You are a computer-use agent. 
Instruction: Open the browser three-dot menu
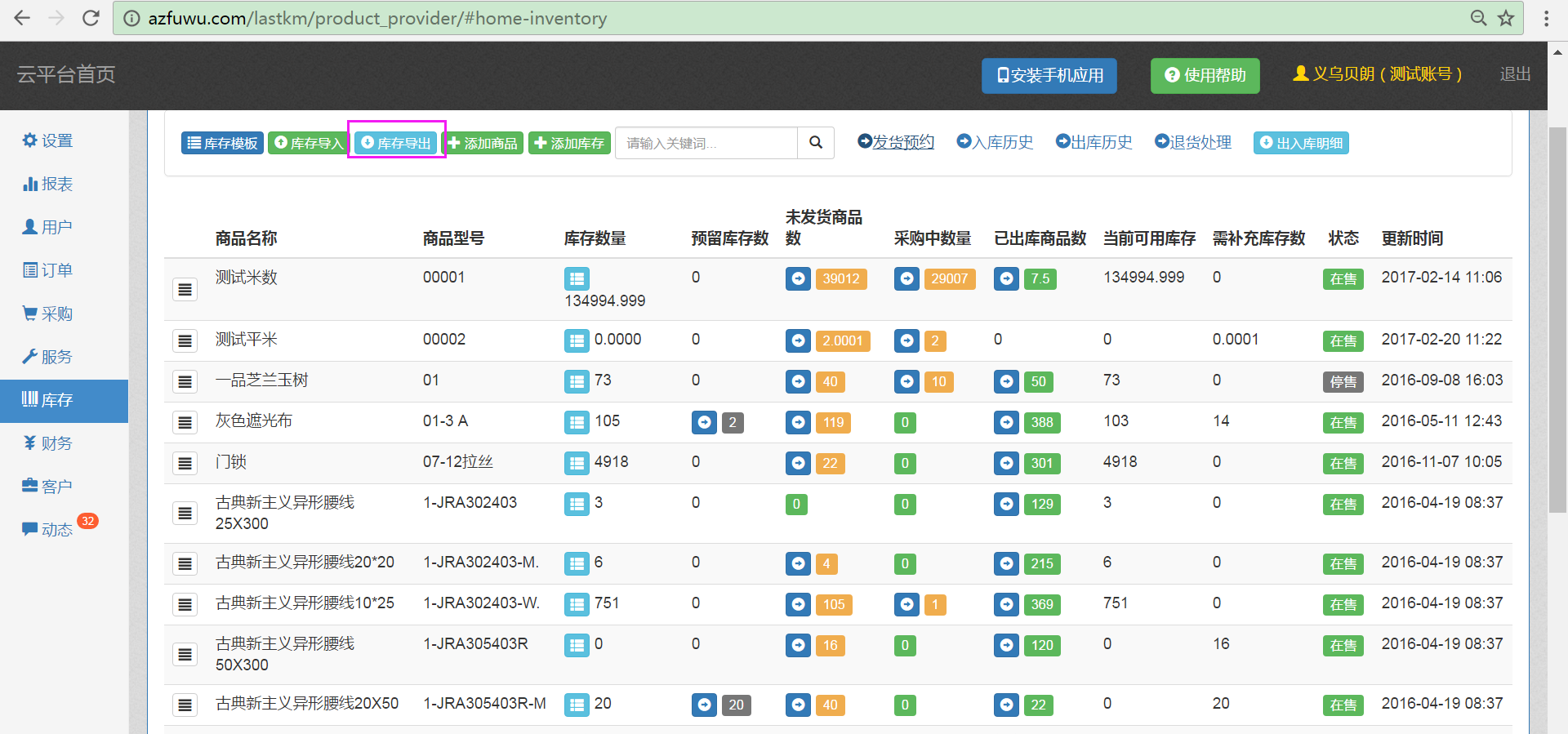pyautogui.click(x=1546, y=18)
